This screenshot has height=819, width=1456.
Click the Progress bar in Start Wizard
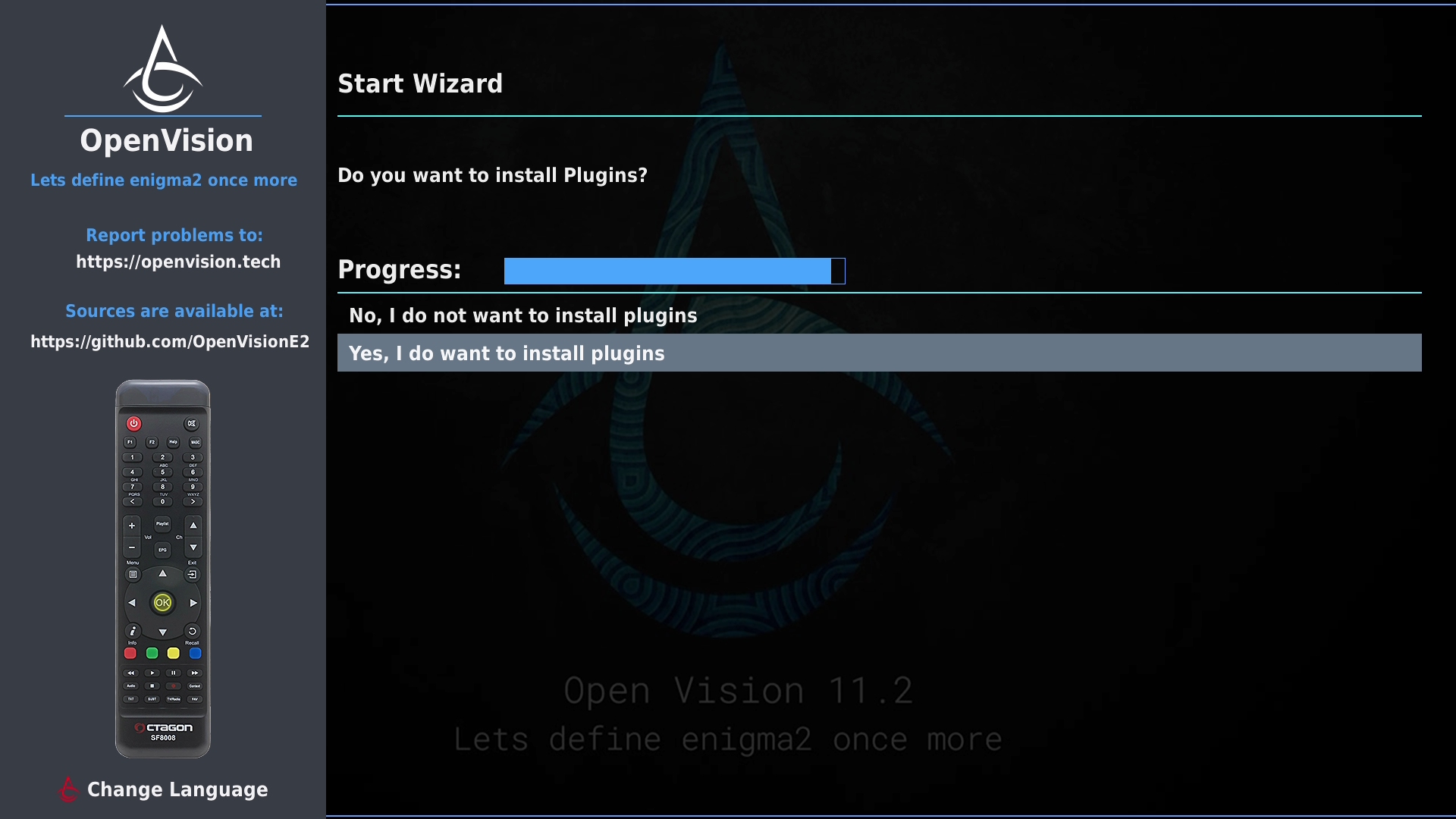[675, 271]
